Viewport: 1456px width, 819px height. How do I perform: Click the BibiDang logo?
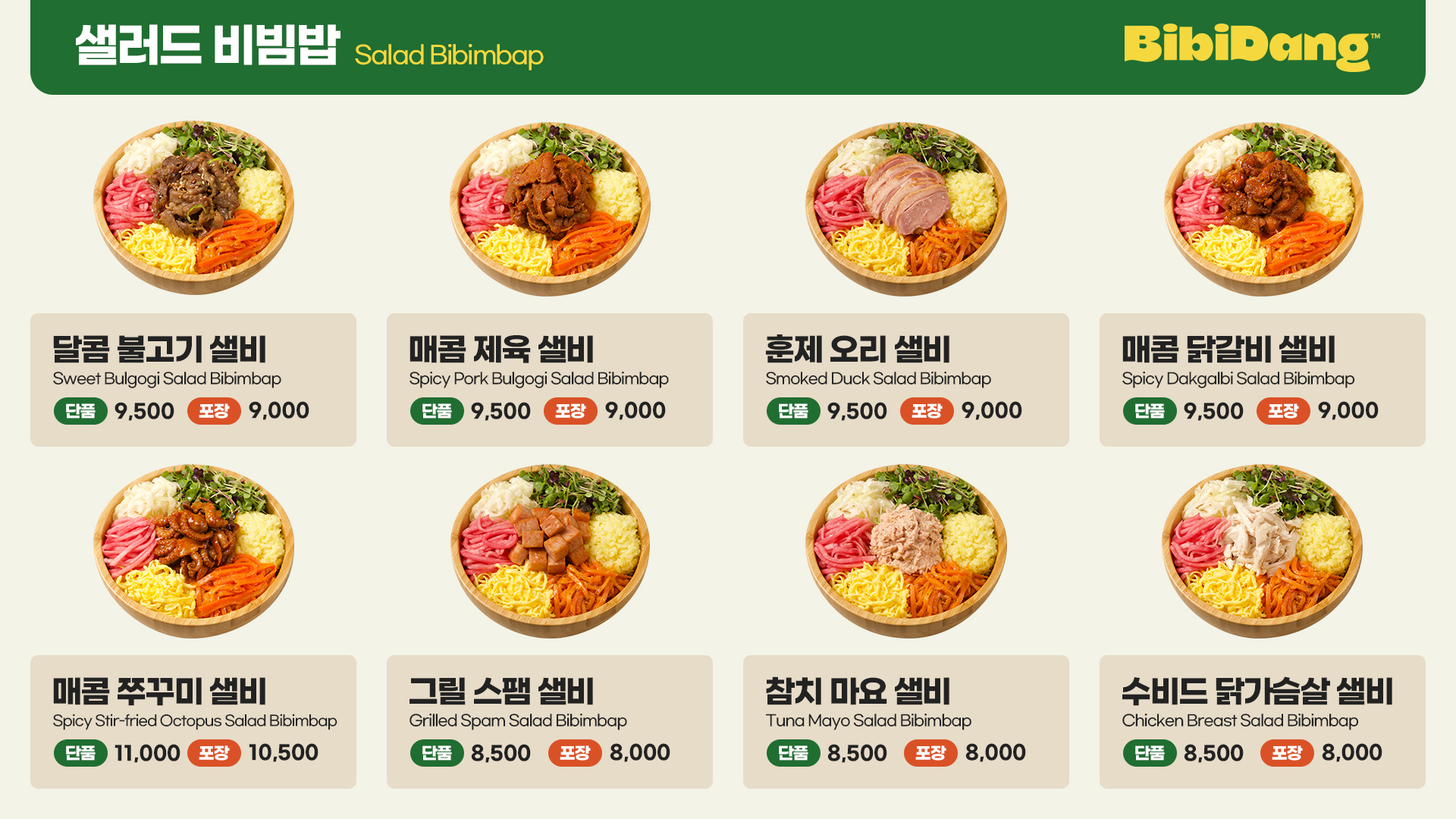(1251, 47)
